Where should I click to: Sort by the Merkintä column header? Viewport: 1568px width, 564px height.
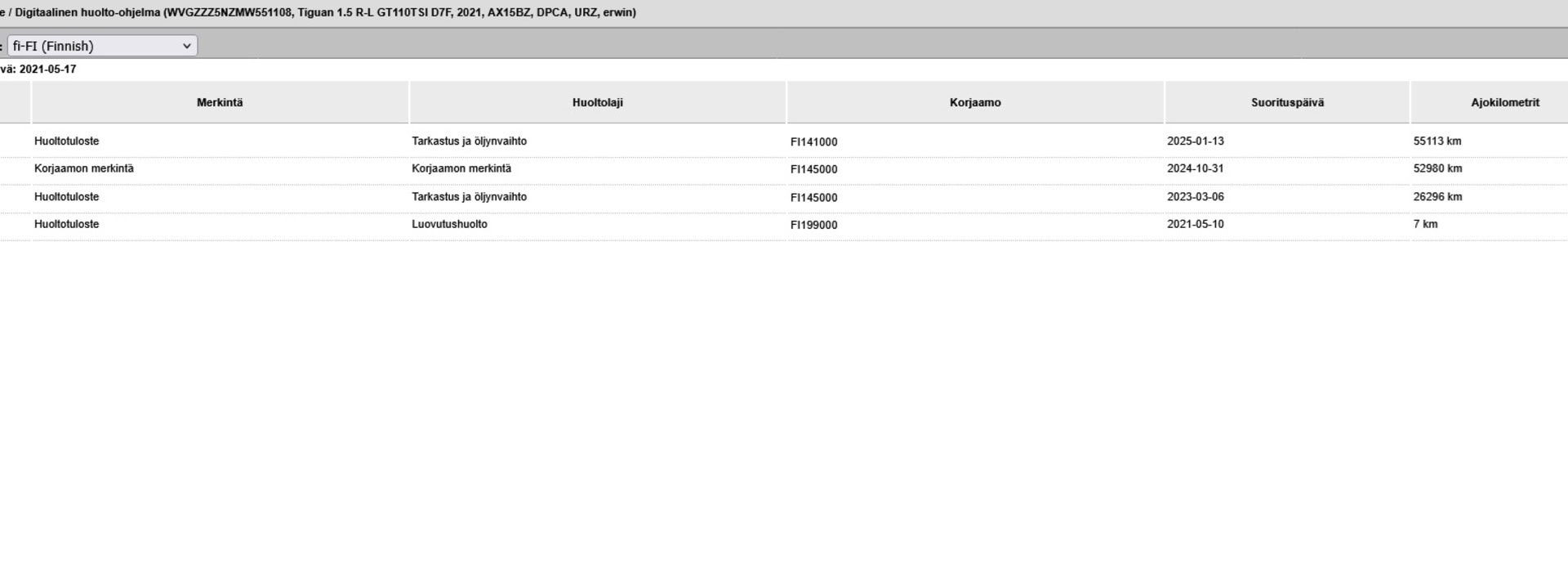(x=220, y=102)
